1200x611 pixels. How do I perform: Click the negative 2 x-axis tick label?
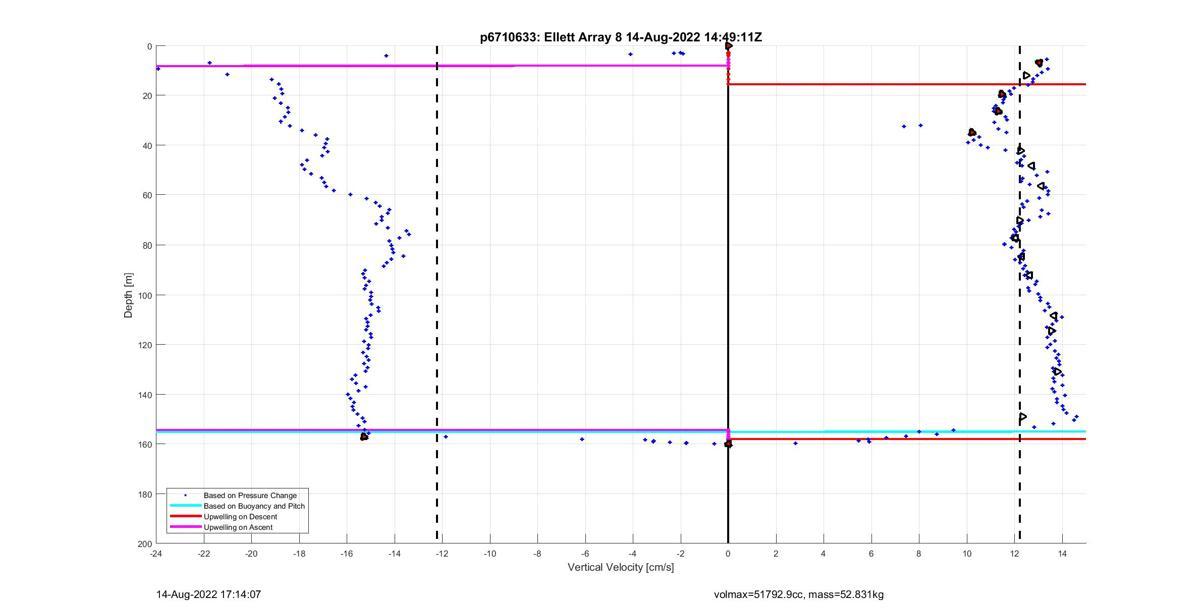[x=680, y=553]
